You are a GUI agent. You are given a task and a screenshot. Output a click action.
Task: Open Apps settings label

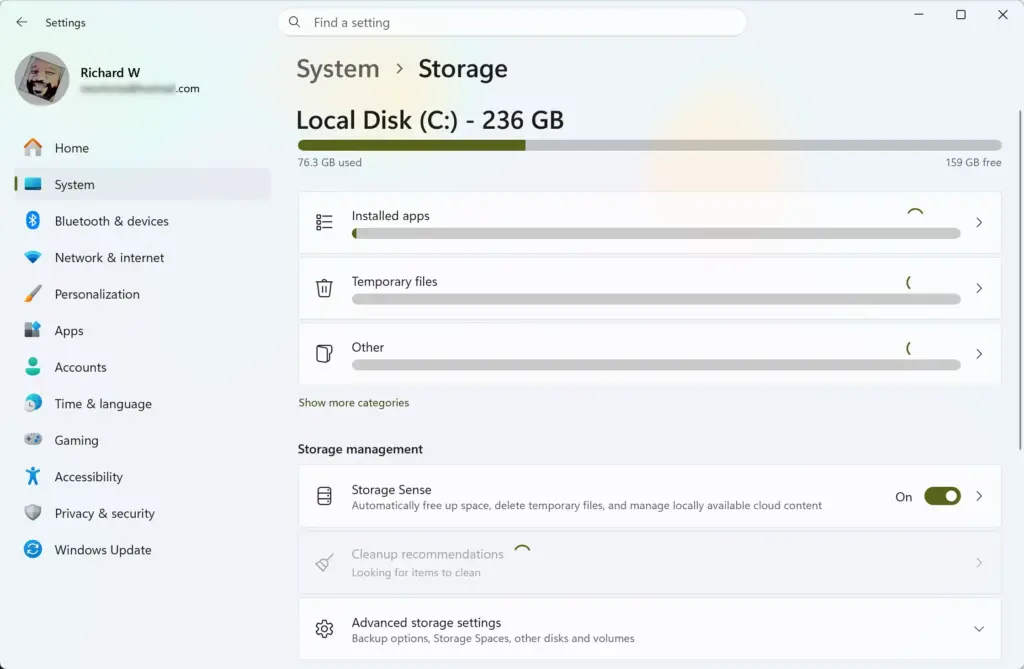(69, 331)
